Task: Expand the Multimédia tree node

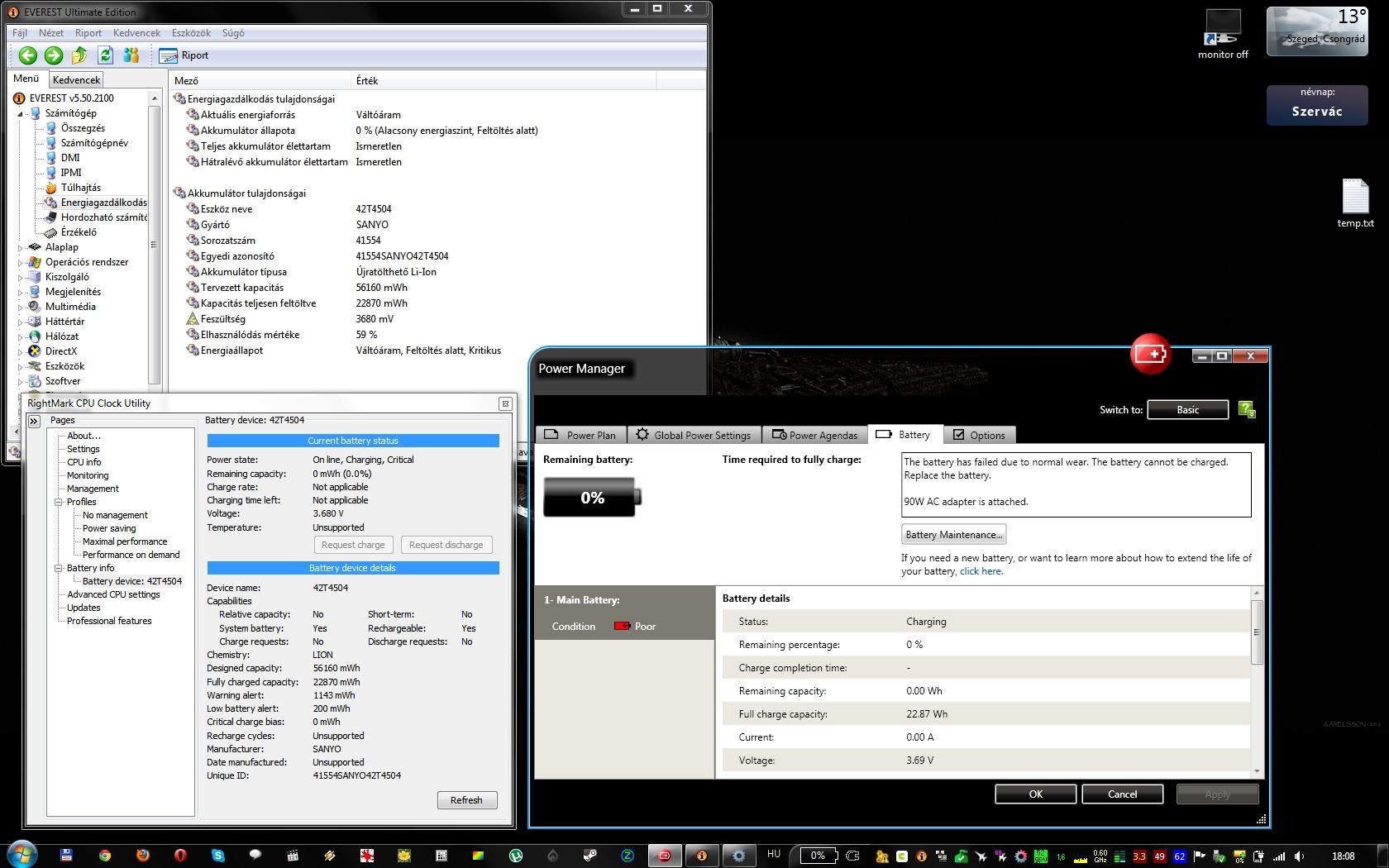Action: pos(21,307)
